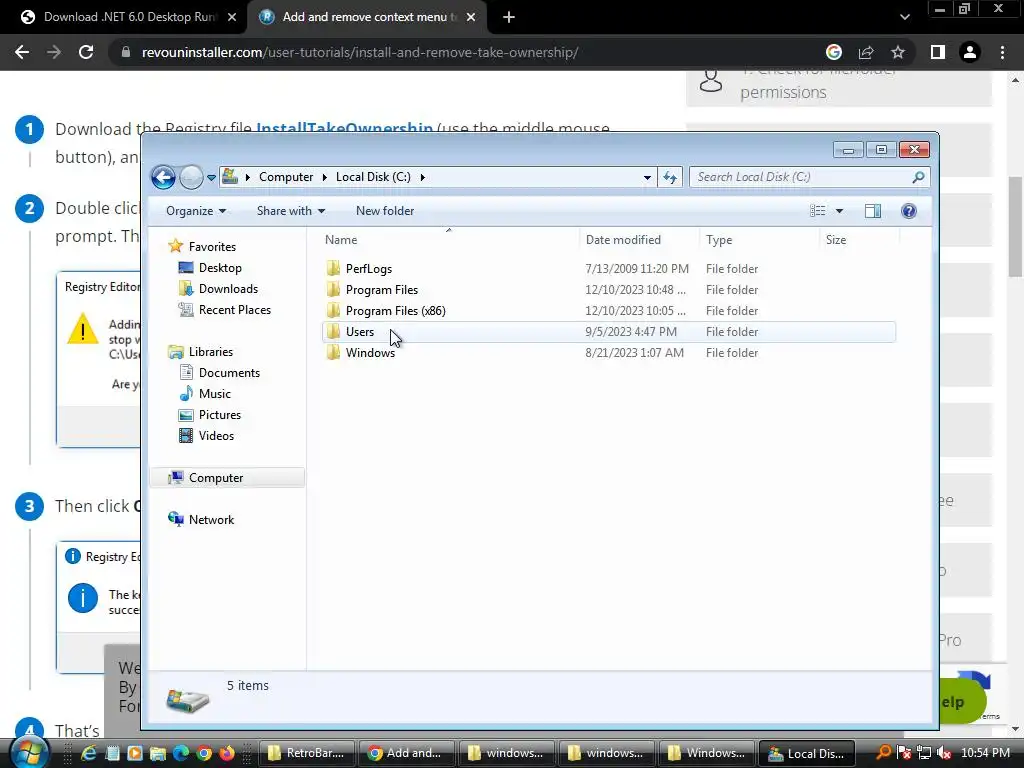Open a new browser tab
This screenshot has width=1024, height=768.
[x=509, y=17]
